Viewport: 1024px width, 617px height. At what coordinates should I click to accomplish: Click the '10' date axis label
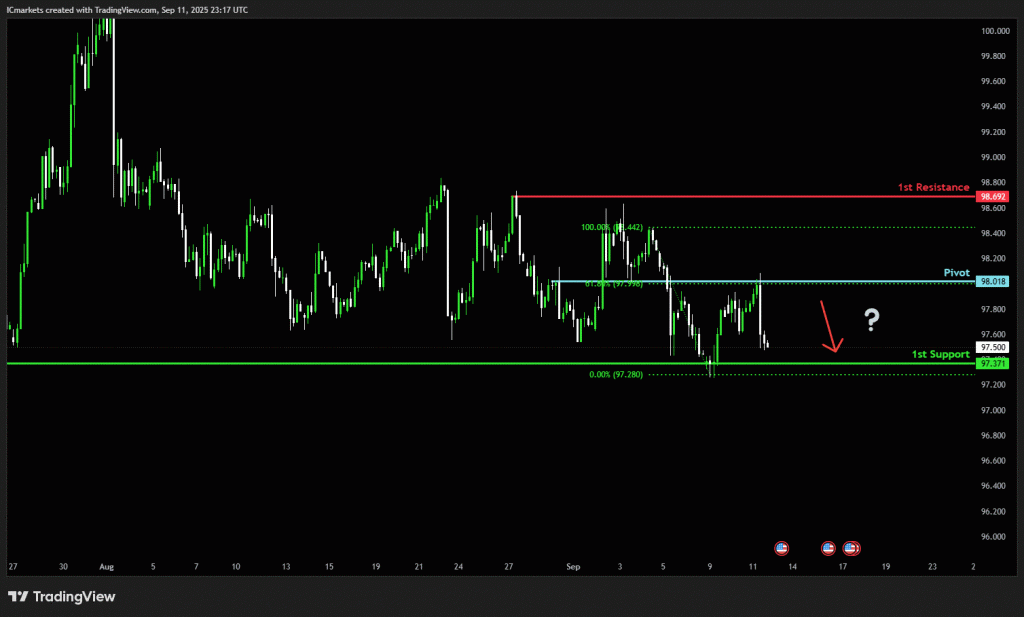236,567
